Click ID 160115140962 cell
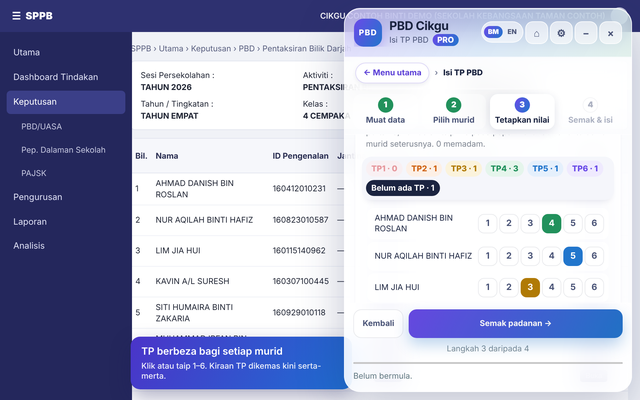640x400 pixels. 299,251
